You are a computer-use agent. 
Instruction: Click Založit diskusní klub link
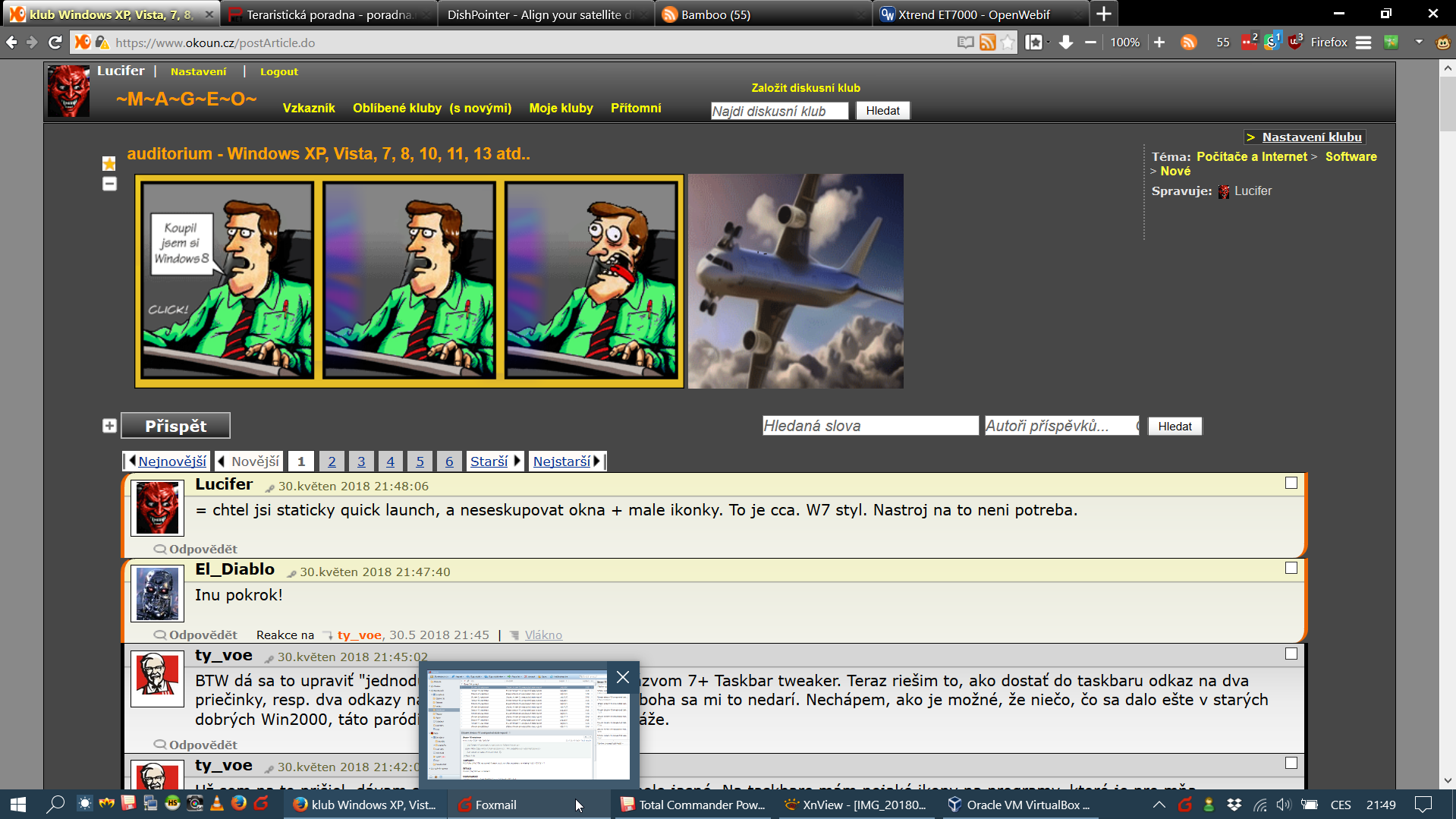point(806,88)
